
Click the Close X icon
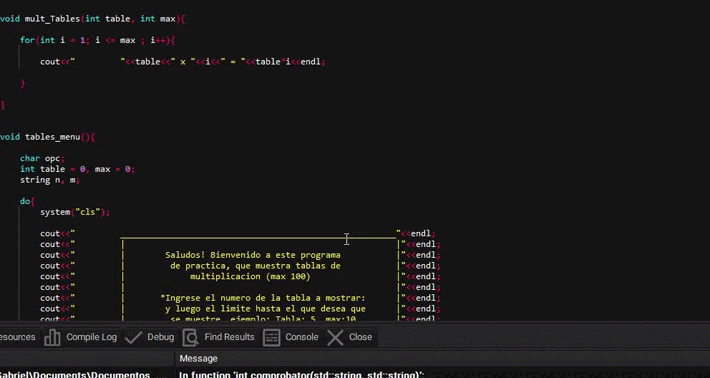[x=335, y=337]
